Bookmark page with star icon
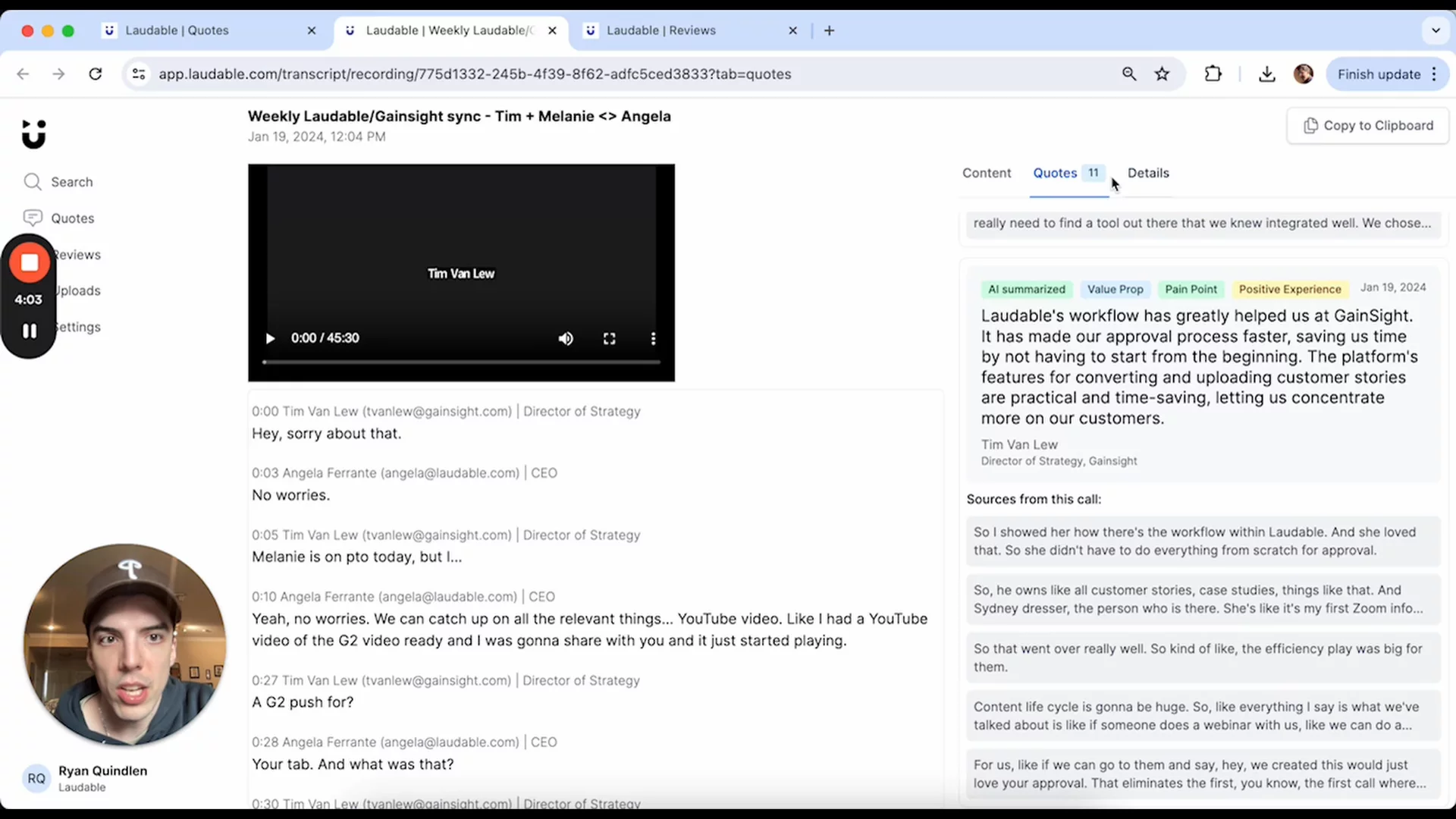Screen dimensions: 1456x819 1162,74
